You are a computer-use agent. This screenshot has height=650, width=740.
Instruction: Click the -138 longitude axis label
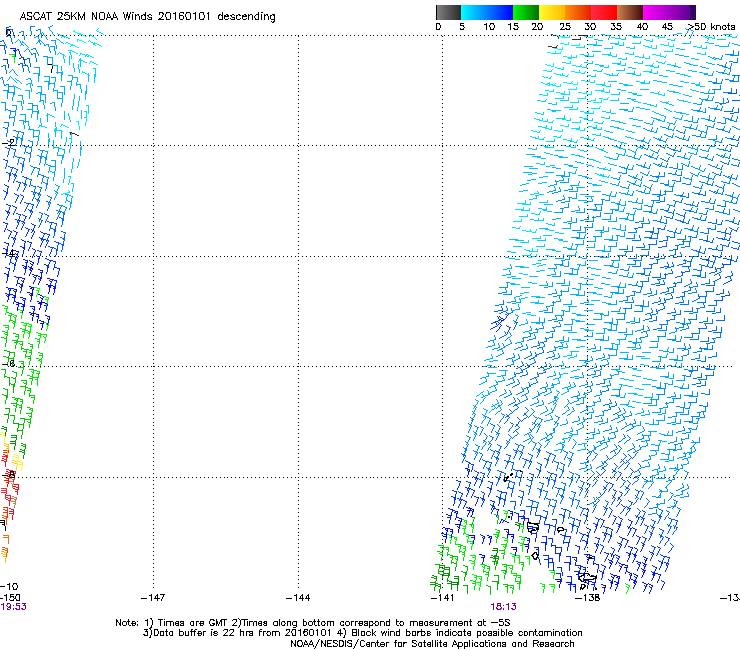(588, 598)
